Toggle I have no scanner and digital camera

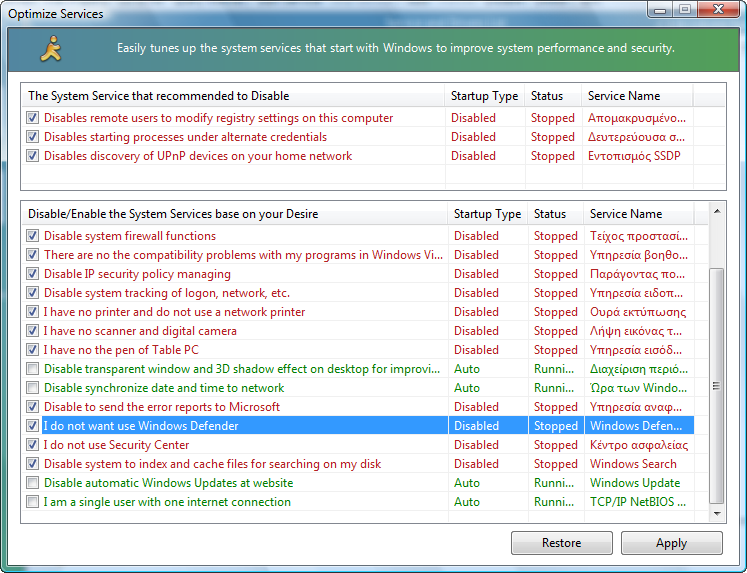[33, 331]
